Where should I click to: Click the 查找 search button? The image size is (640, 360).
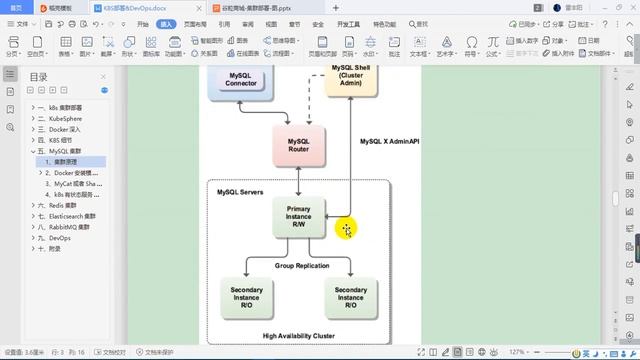[418, 24]
